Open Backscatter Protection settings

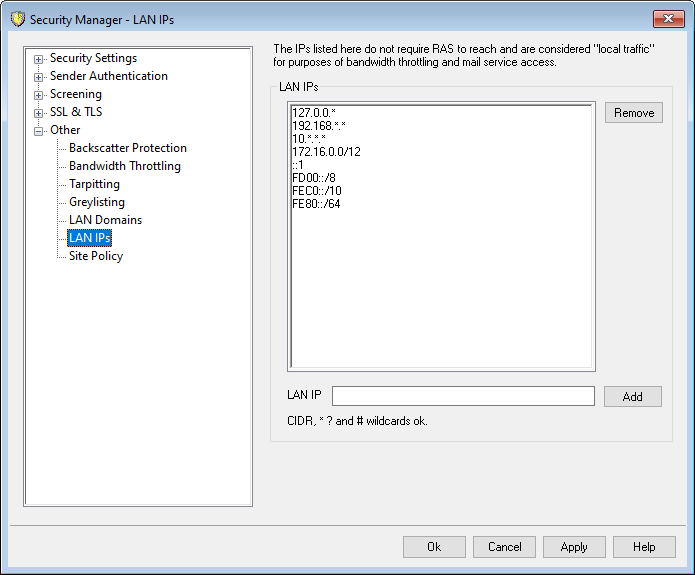[127, 148]
